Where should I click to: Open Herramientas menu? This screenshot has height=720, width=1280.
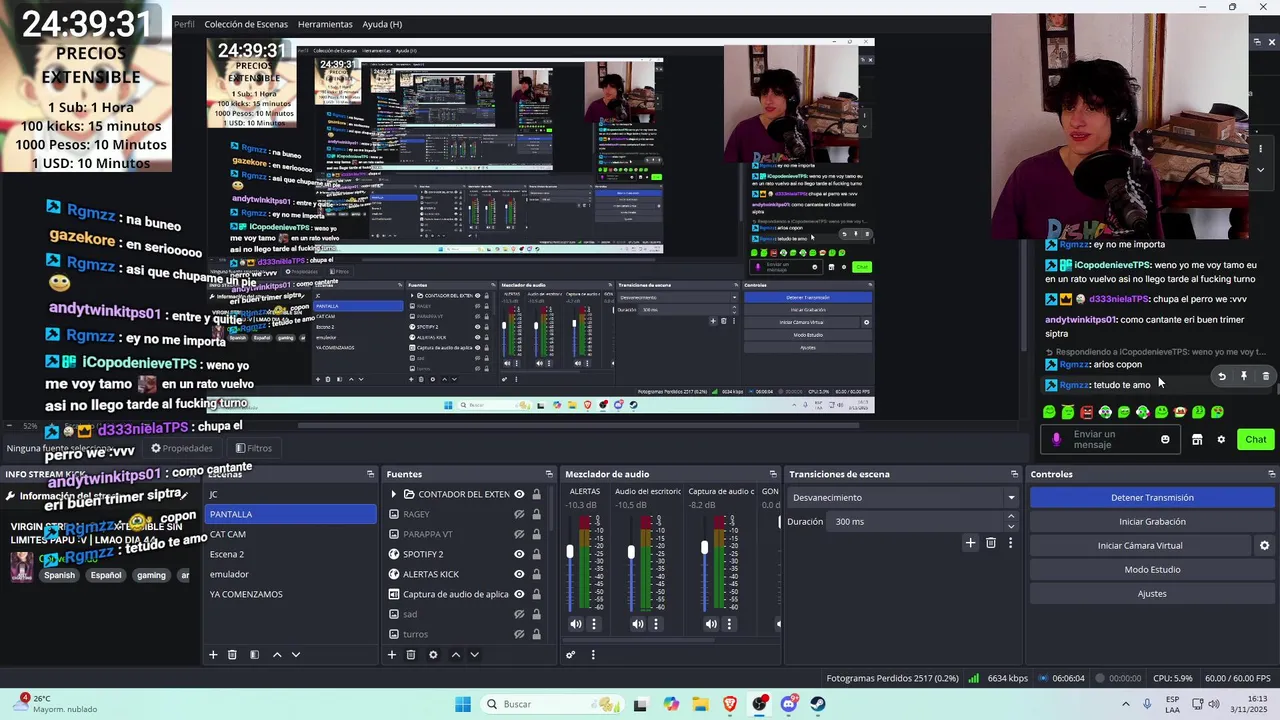(x=325, y=24)
